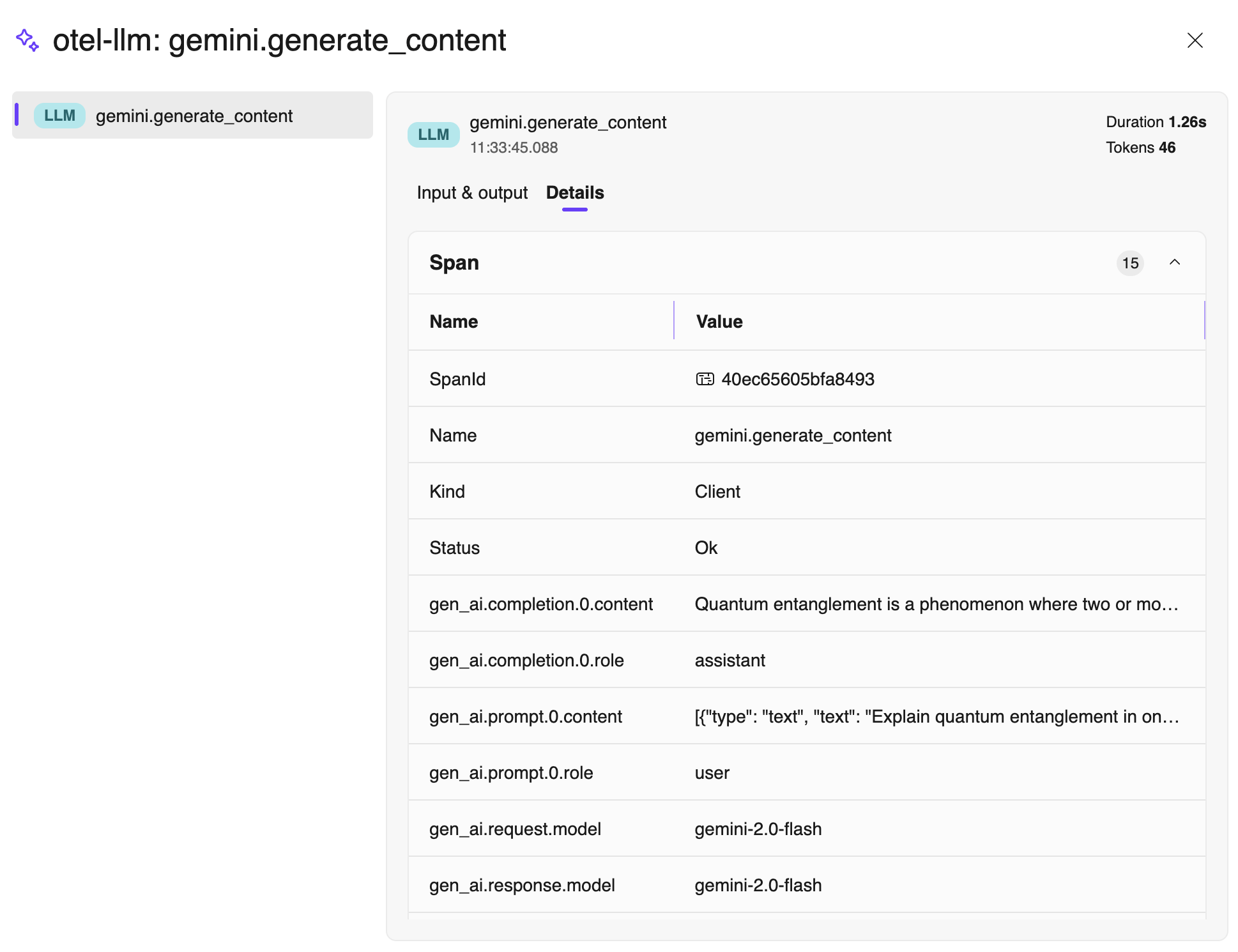The height and width of the screenshot is (952, 1238).
Task: Click the Kind row showing Client
Action: [717, 492]
